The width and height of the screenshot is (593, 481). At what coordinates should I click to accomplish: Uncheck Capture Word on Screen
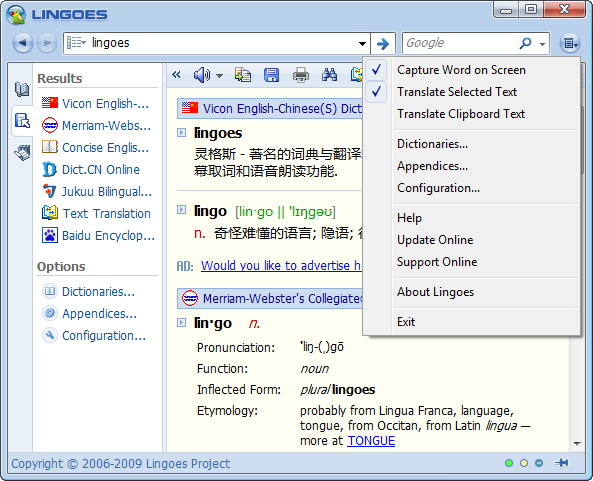coord(461,70)
